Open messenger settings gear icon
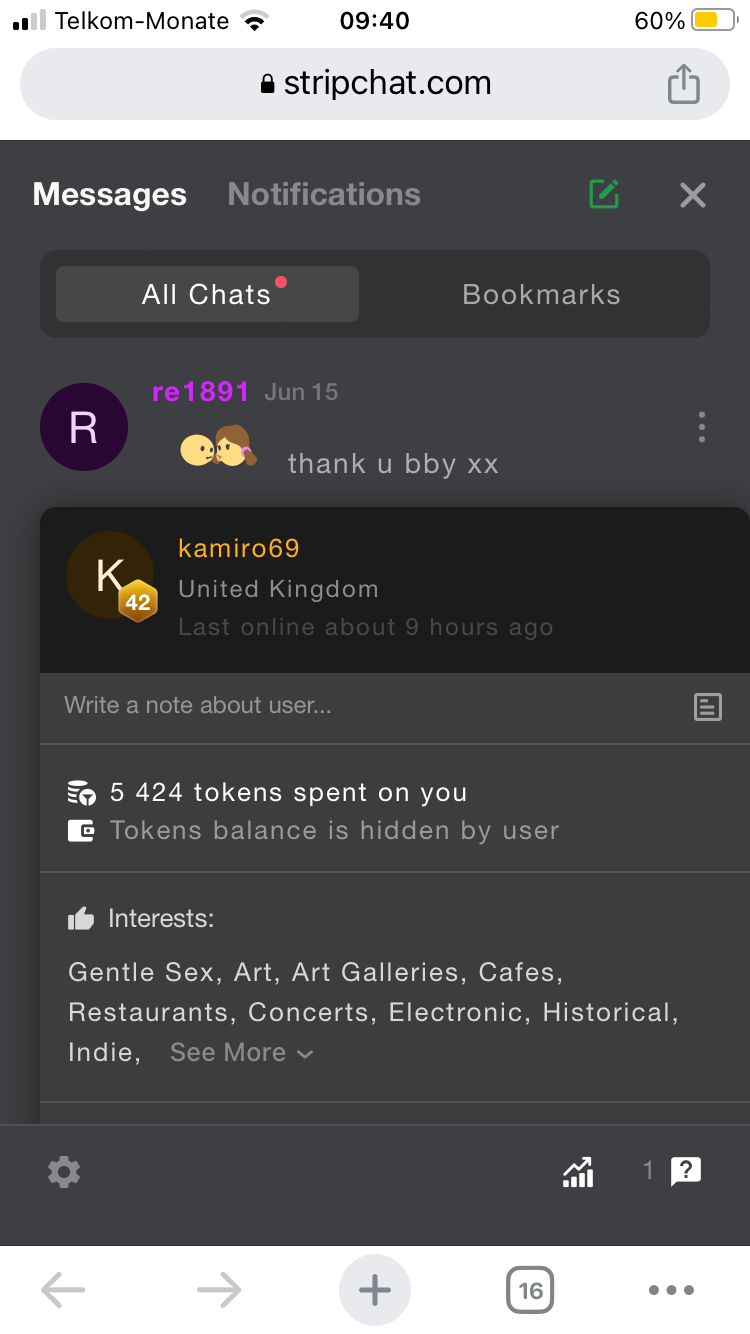750x1334 pixels. tap(64, 1171)
